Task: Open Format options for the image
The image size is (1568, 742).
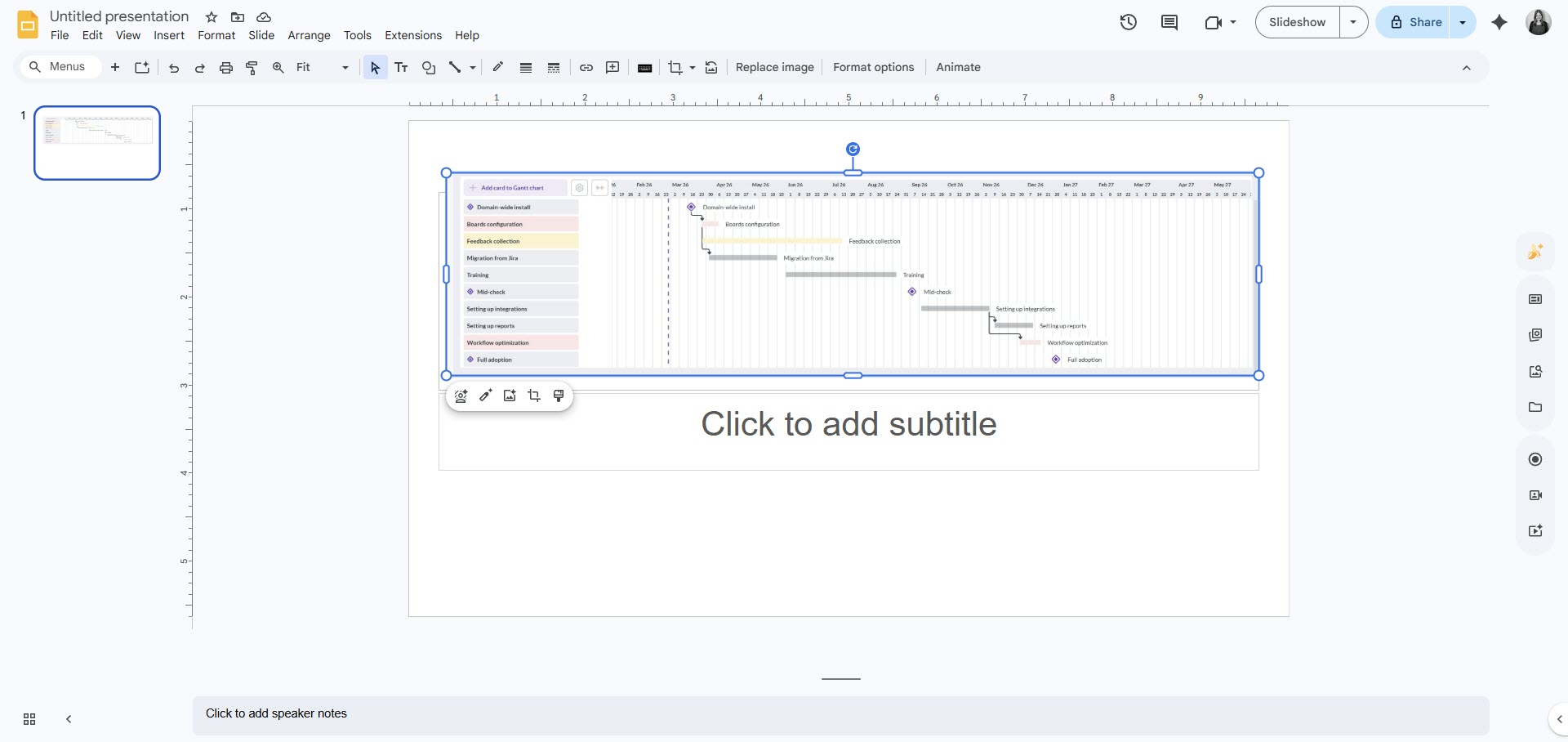Action: point(873,67)
